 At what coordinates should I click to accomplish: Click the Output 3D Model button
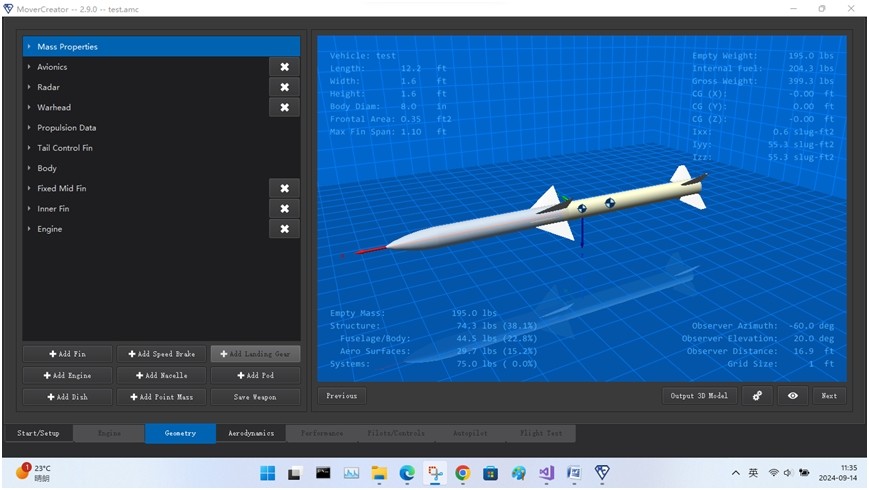tap(699, 396)
